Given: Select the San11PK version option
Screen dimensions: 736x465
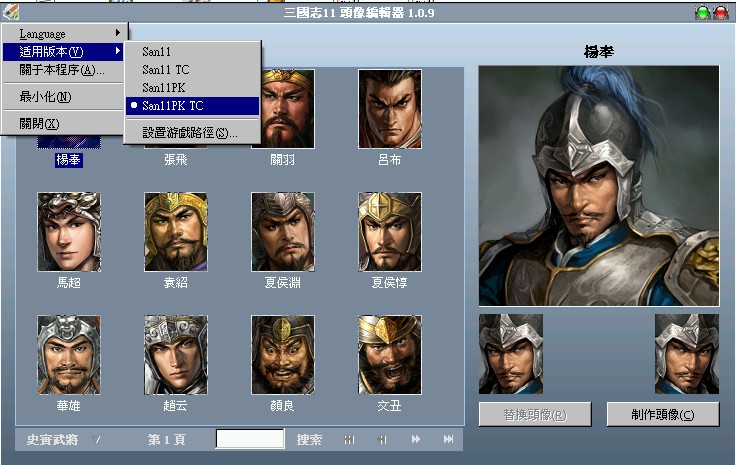Looking at the screenshot, I should point(192,88).
